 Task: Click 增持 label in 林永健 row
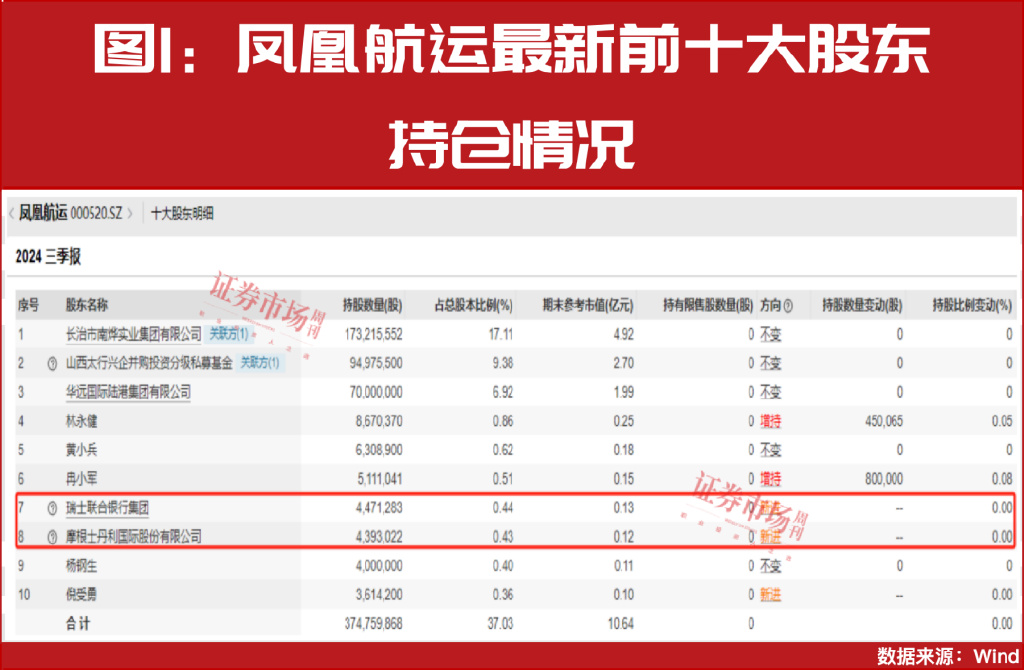(x=771, y=421)
